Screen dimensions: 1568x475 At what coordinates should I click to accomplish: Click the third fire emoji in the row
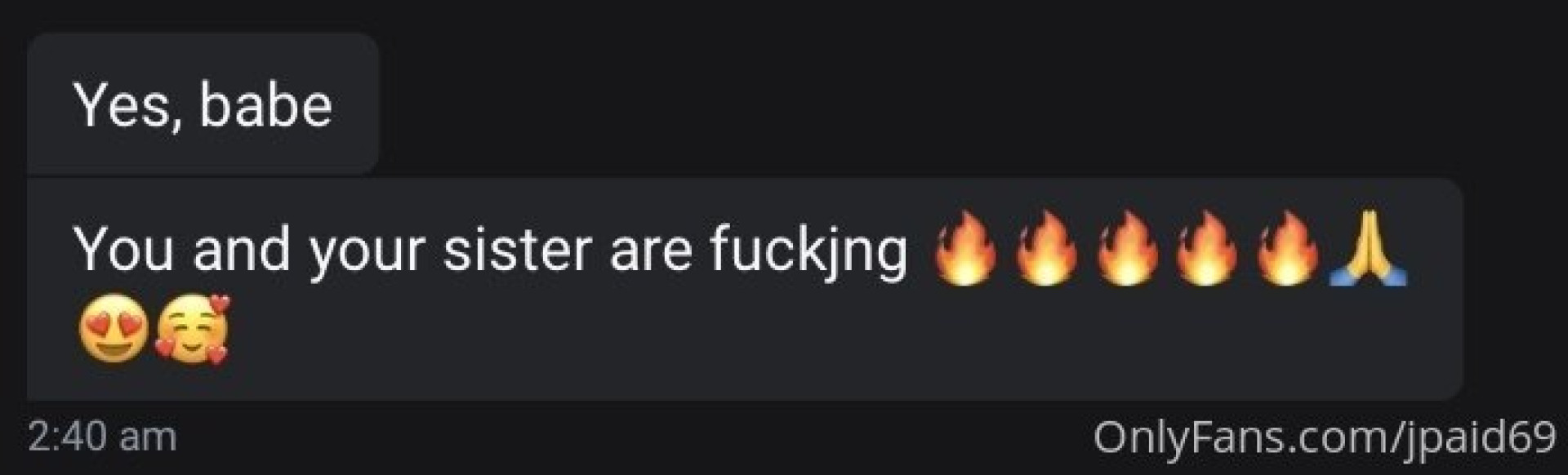[1127, 249]
